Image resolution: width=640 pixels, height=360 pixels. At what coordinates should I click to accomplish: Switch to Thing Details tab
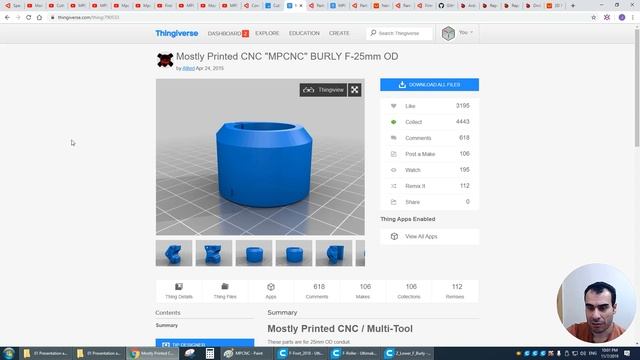pyautogui.click(x=179, y=291)
